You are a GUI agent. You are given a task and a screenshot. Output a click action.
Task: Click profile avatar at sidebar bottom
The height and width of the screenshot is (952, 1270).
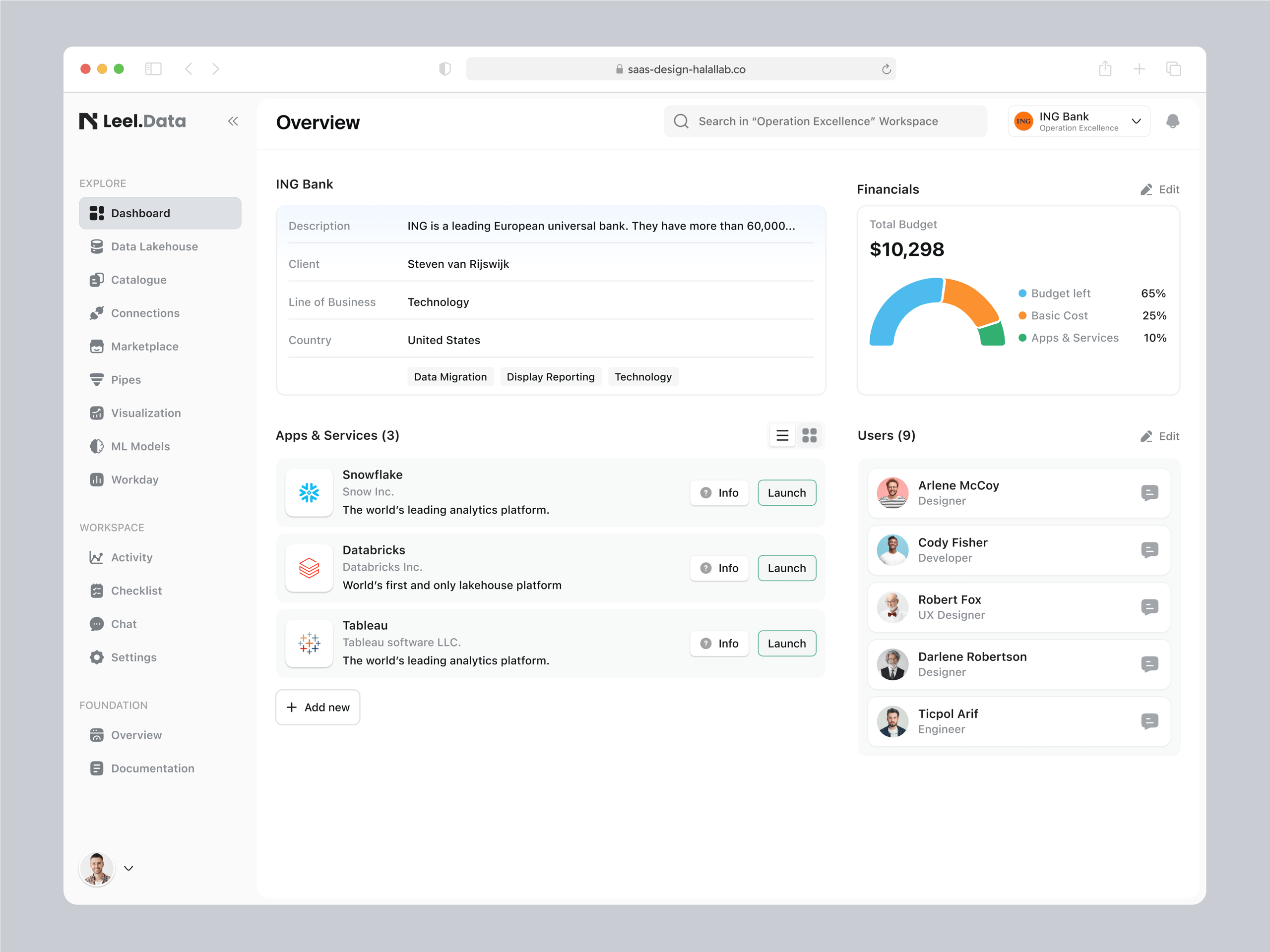tap(96, 868)
